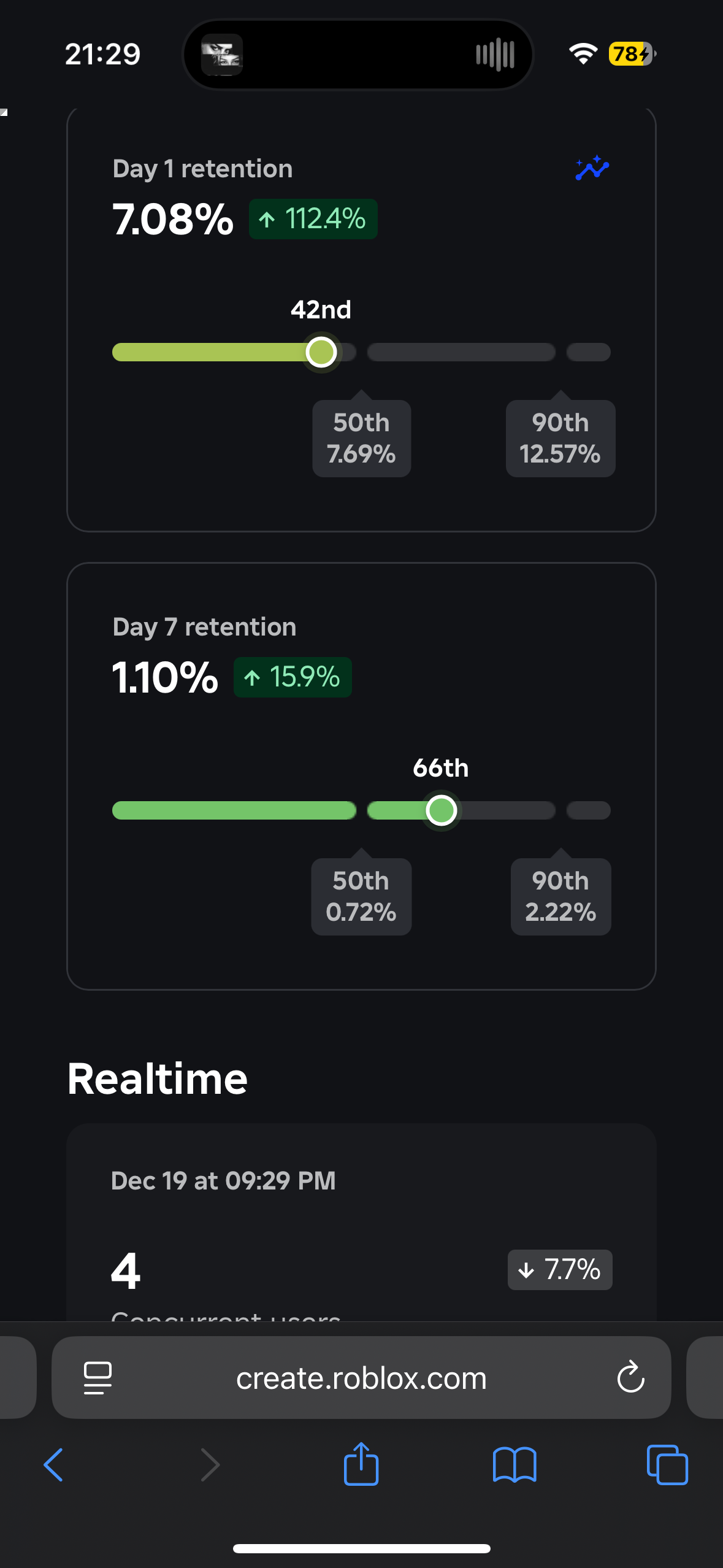This screenshot has width=723, height=1568.
Task: Tap the album thumbnail in Dynamic Island
Action: click(x=222, y=55)
